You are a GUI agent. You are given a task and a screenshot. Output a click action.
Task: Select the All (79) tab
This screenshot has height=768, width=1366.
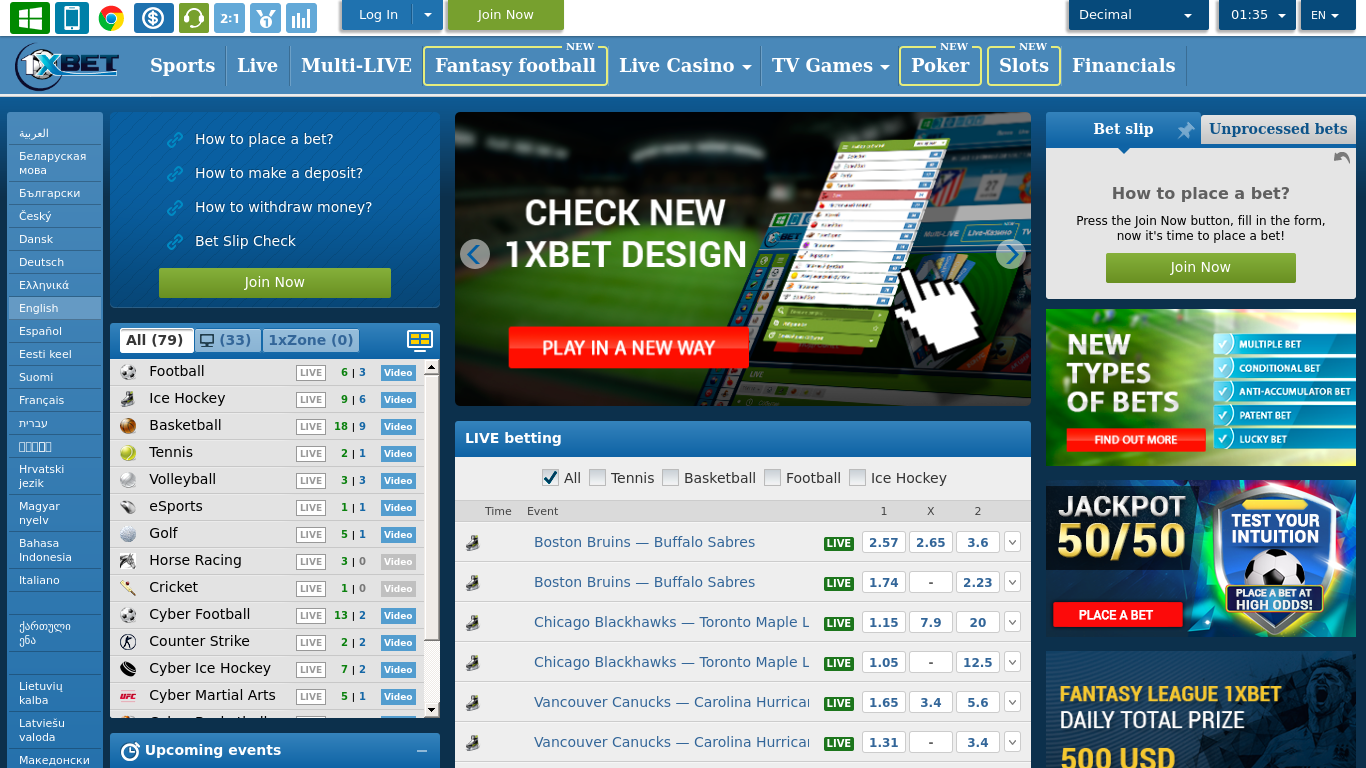tap(155, 341)
